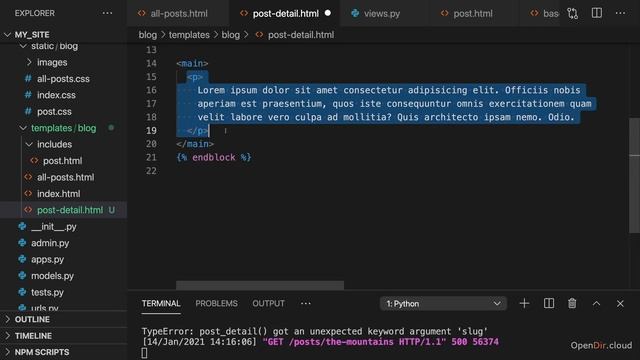640x360 pixels.
Task: Click line number 14 in gutter
Action: pos(151,63)
